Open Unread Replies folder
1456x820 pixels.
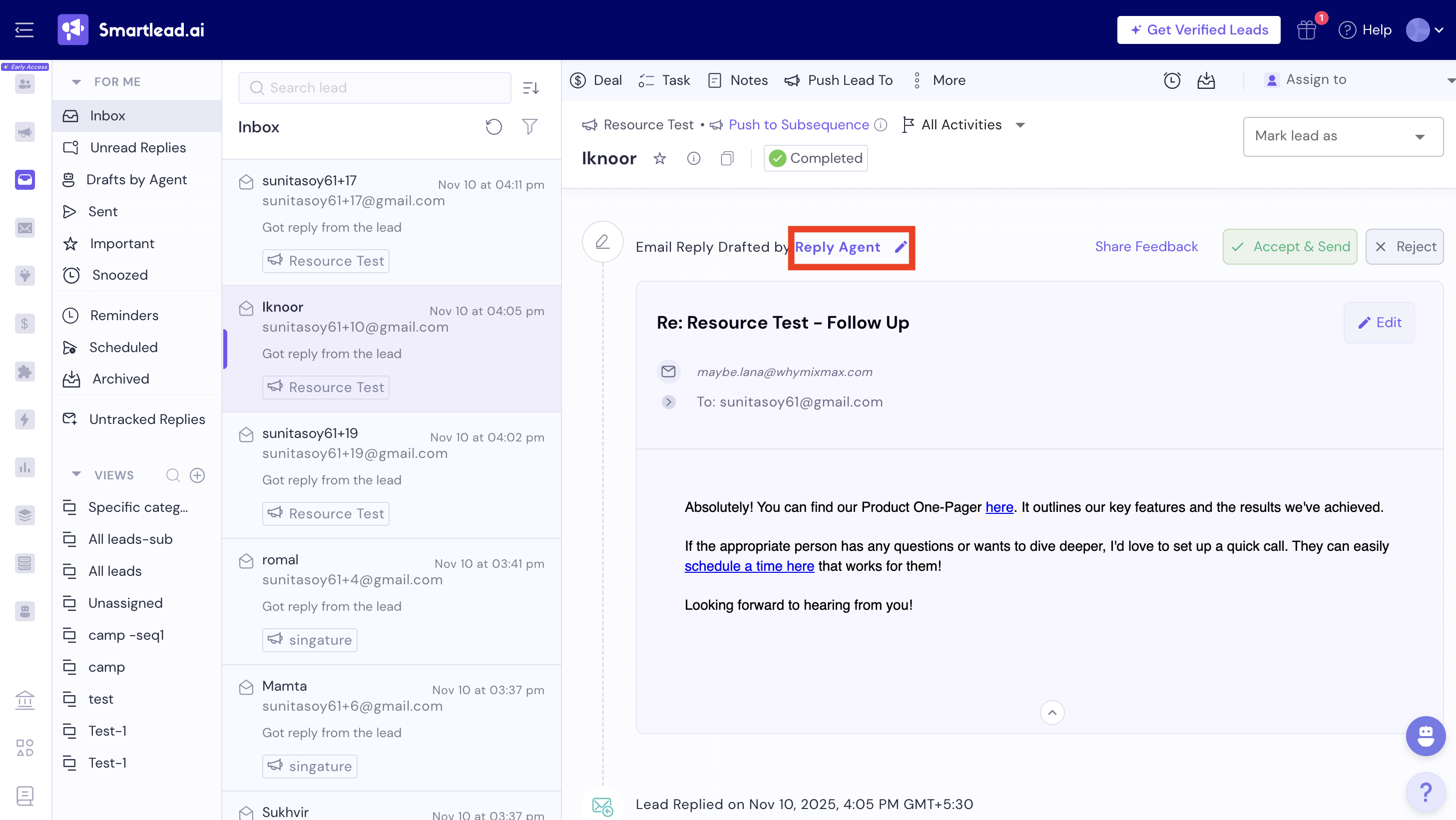click(137, 147)
